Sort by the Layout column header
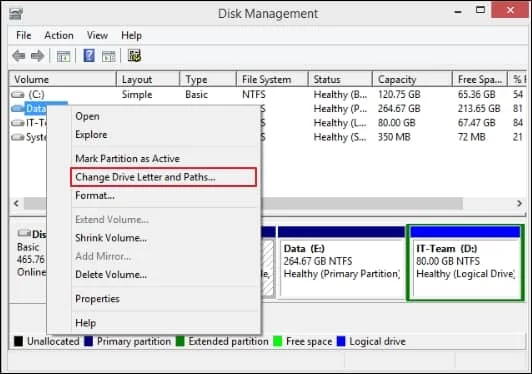532x374 pixels. [x=148, y=79]
